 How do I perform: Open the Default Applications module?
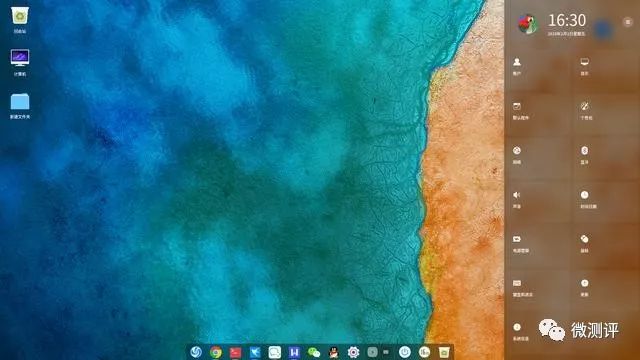tap(520, 111)
